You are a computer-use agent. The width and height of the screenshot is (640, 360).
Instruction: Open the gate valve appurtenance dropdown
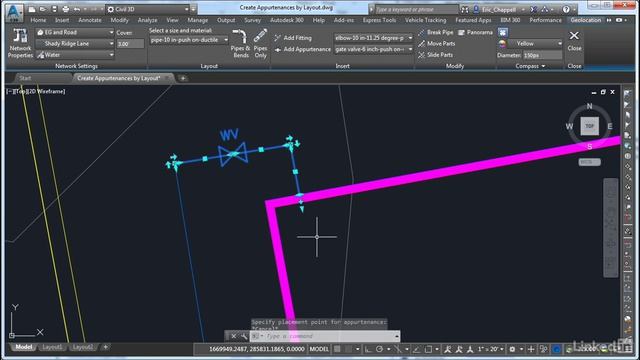[373, 49]
